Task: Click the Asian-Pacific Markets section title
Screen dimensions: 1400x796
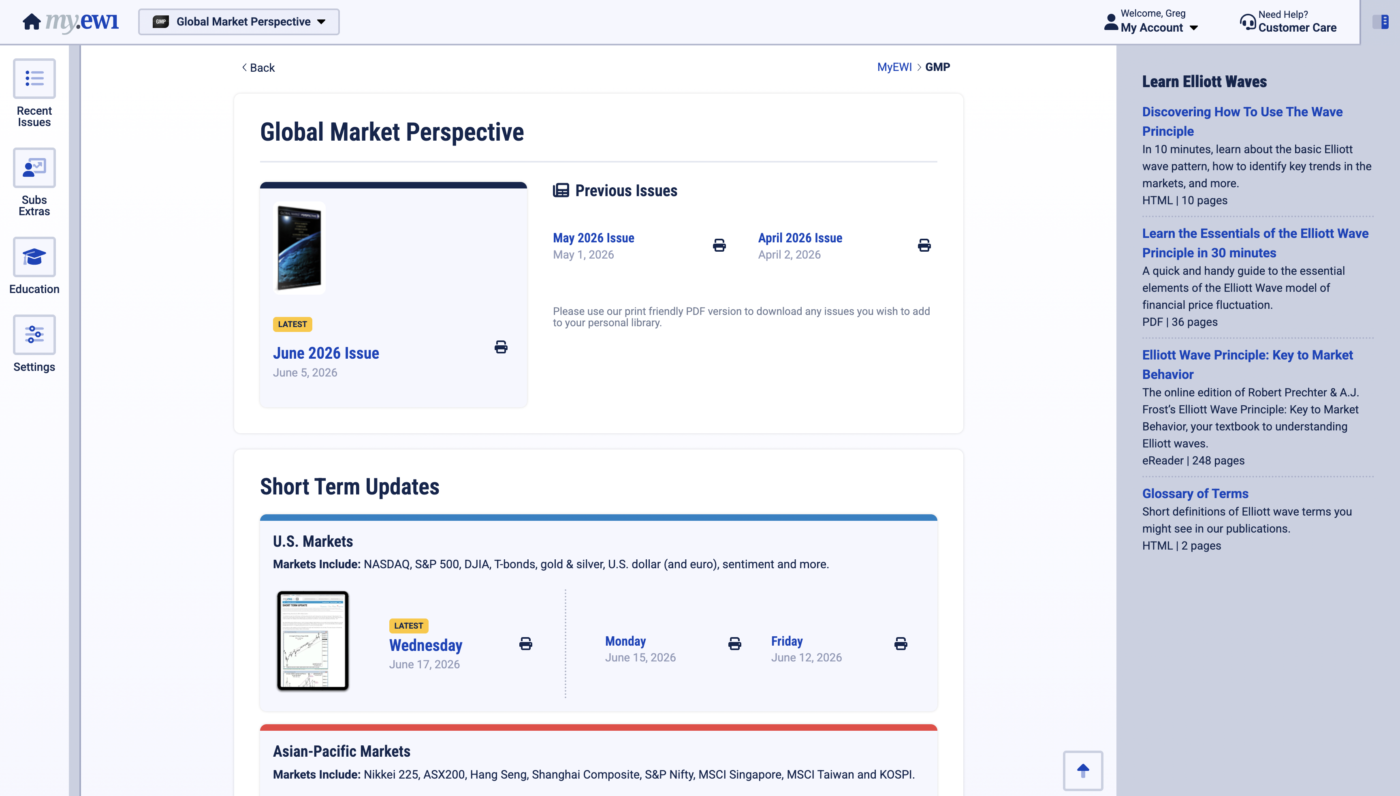Action: 342,751
